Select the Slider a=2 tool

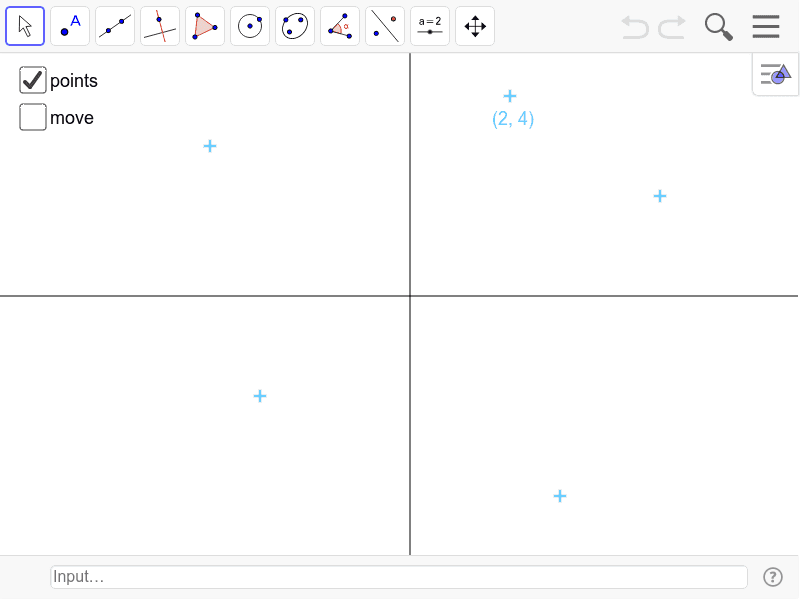point(430,26)
